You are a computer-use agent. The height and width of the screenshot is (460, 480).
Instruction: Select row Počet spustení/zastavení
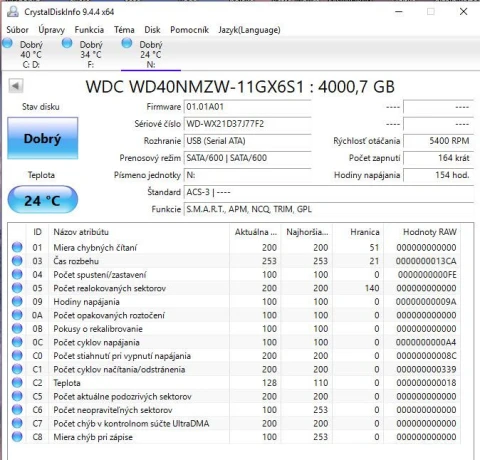234,274
